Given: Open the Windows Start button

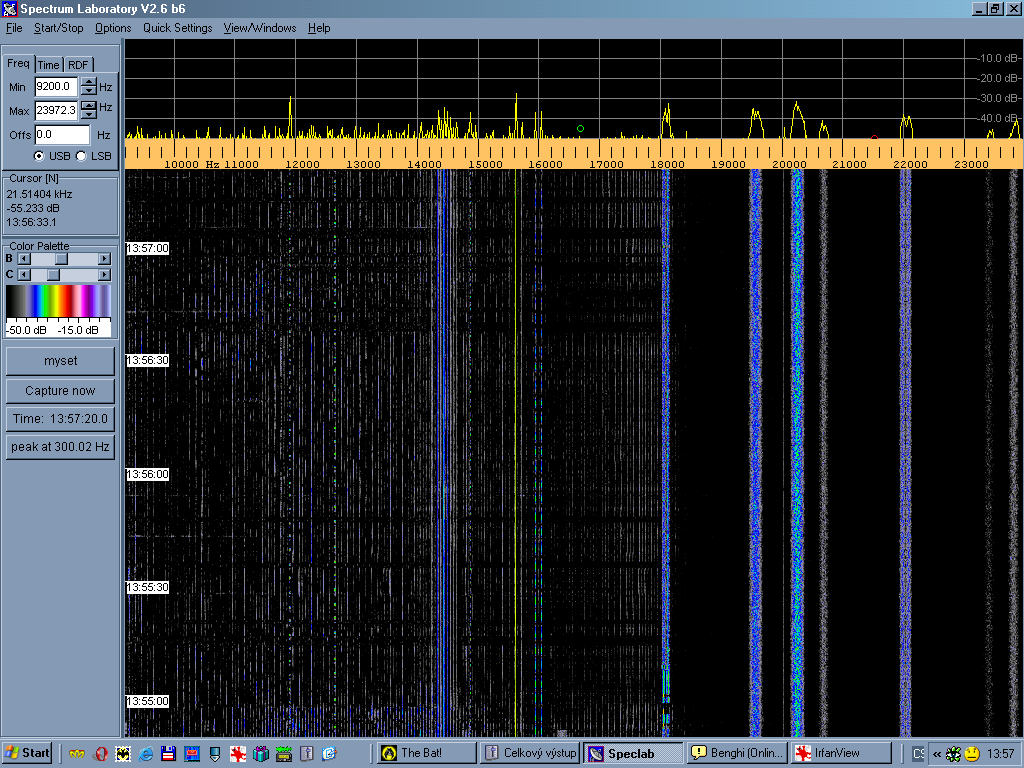Looking at the screenshot, I should (27, 753).
